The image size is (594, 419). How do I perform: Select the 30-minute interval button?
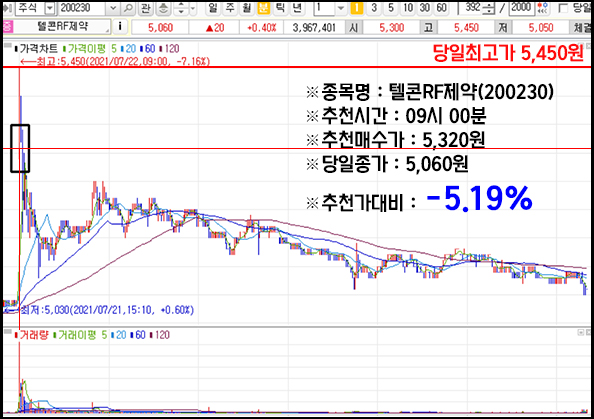tap(425, 8)
